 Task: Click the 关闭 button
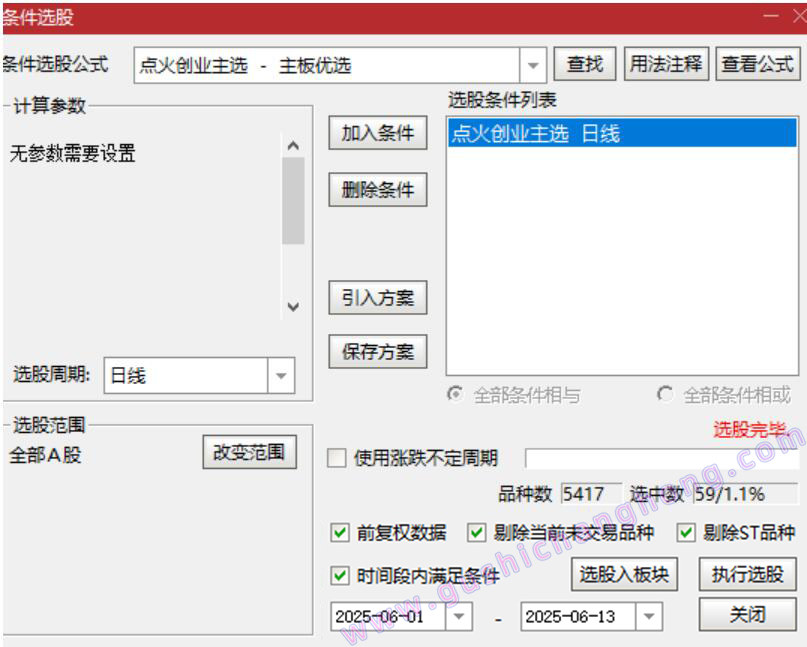[x=747, y=614]
